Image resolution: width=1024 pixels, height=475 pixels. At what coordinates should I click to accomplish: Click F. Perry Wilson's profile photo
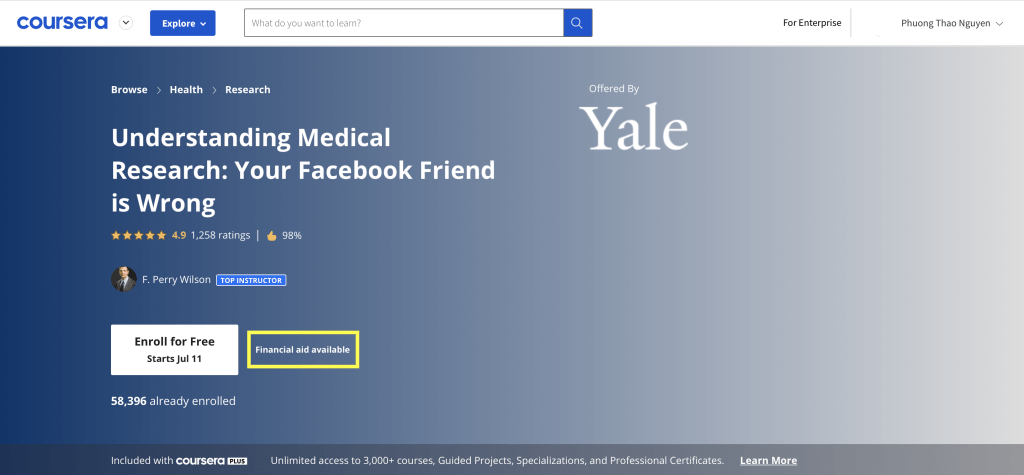coord(123,279)
